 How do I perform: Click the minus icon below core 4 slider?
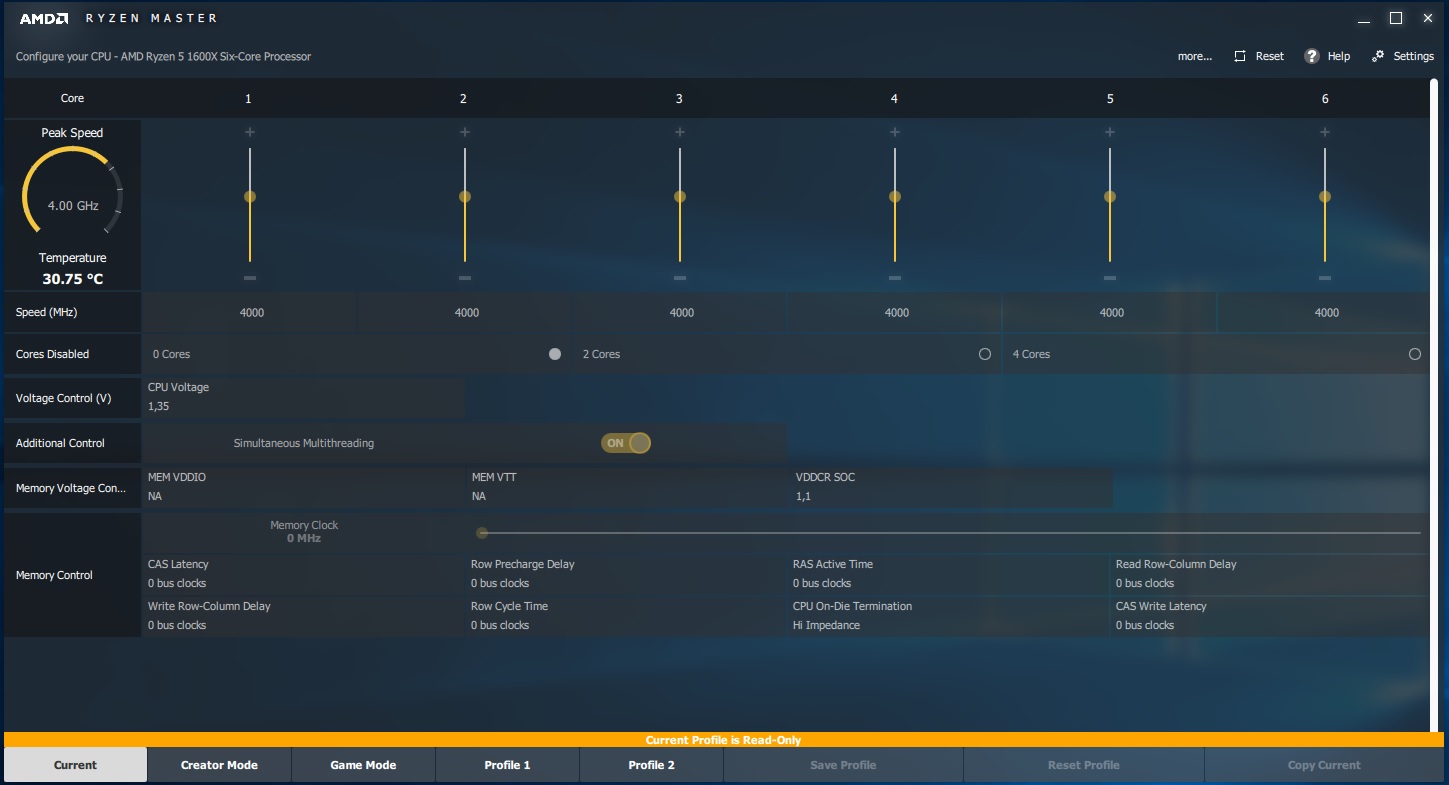(x=895, y=278)
